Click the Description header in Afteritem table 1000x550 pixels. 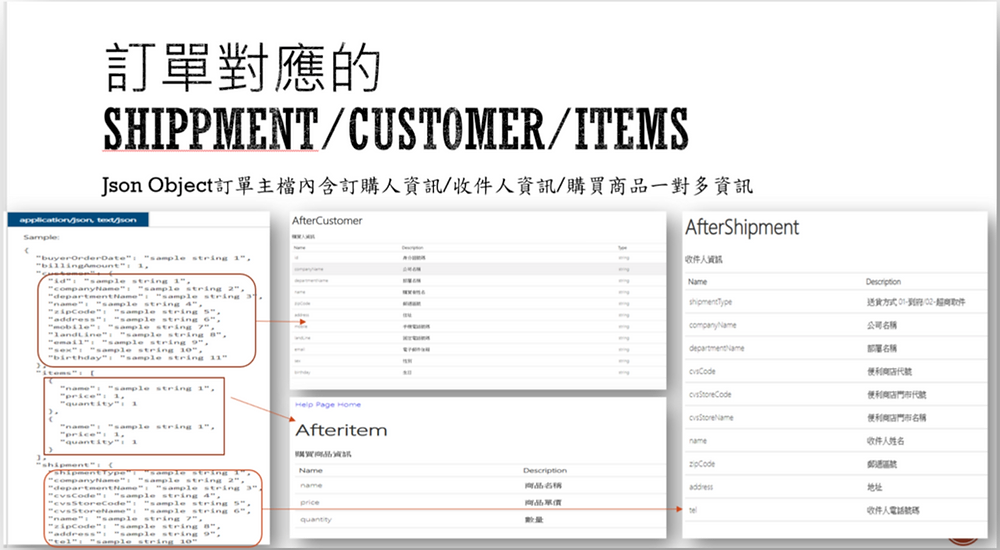545,470
